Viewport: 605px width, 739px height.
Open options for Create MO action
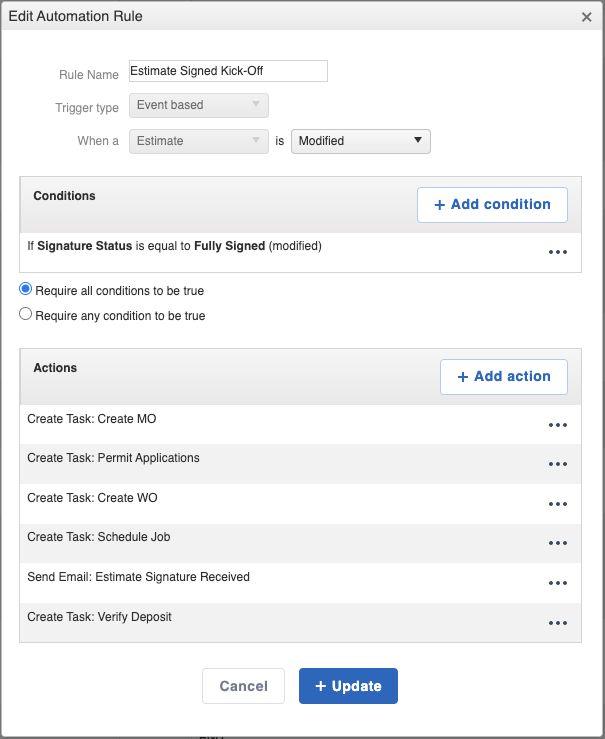click(x=558, y=425)
